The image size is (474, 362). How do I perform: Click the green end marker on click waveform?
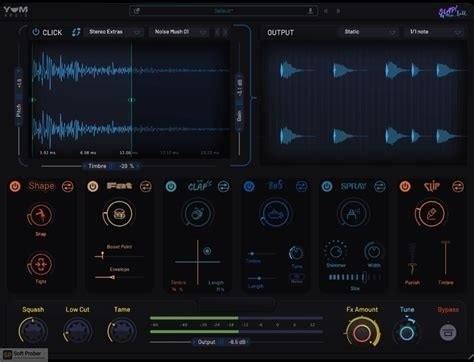coord(132,100)
